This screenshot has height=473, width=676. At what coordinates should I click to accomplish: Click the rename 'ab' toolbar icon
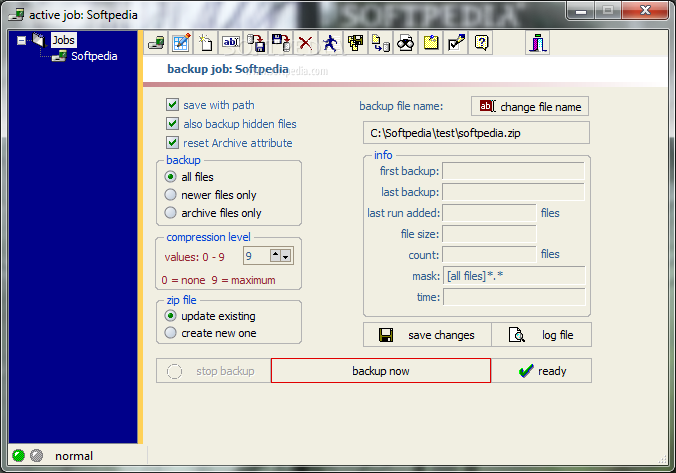[x=231, y=43]
